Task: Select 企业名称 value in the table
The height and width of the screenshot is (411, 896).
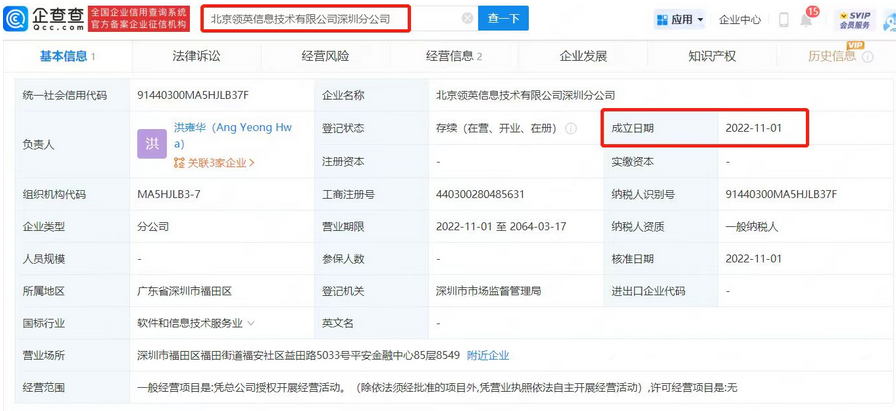Action: click(x=525, y=95)
